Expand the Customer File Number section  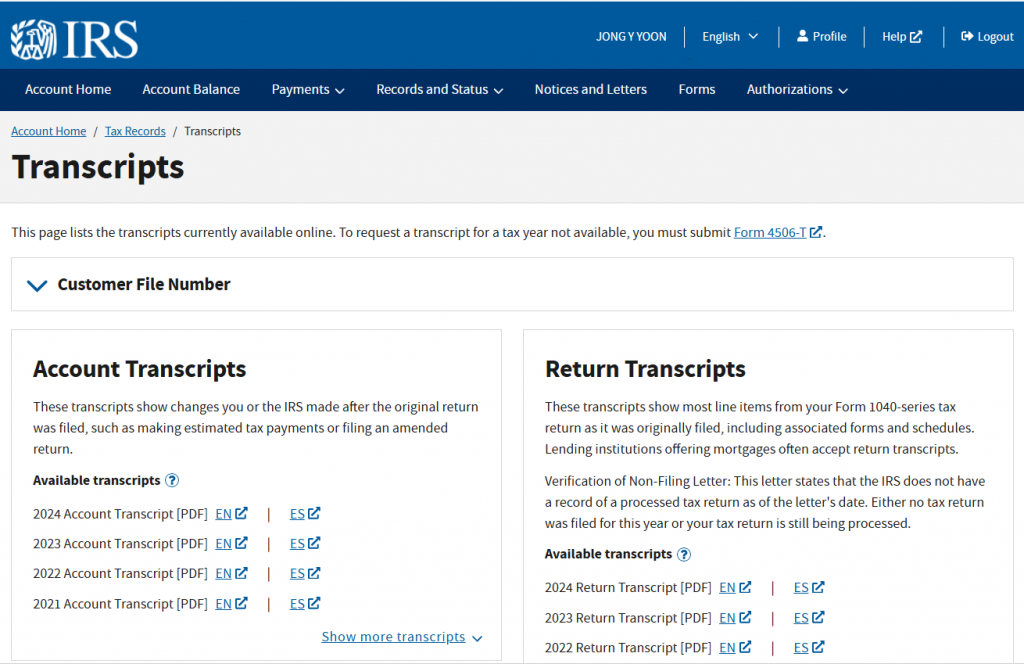[x=38, y=285]
